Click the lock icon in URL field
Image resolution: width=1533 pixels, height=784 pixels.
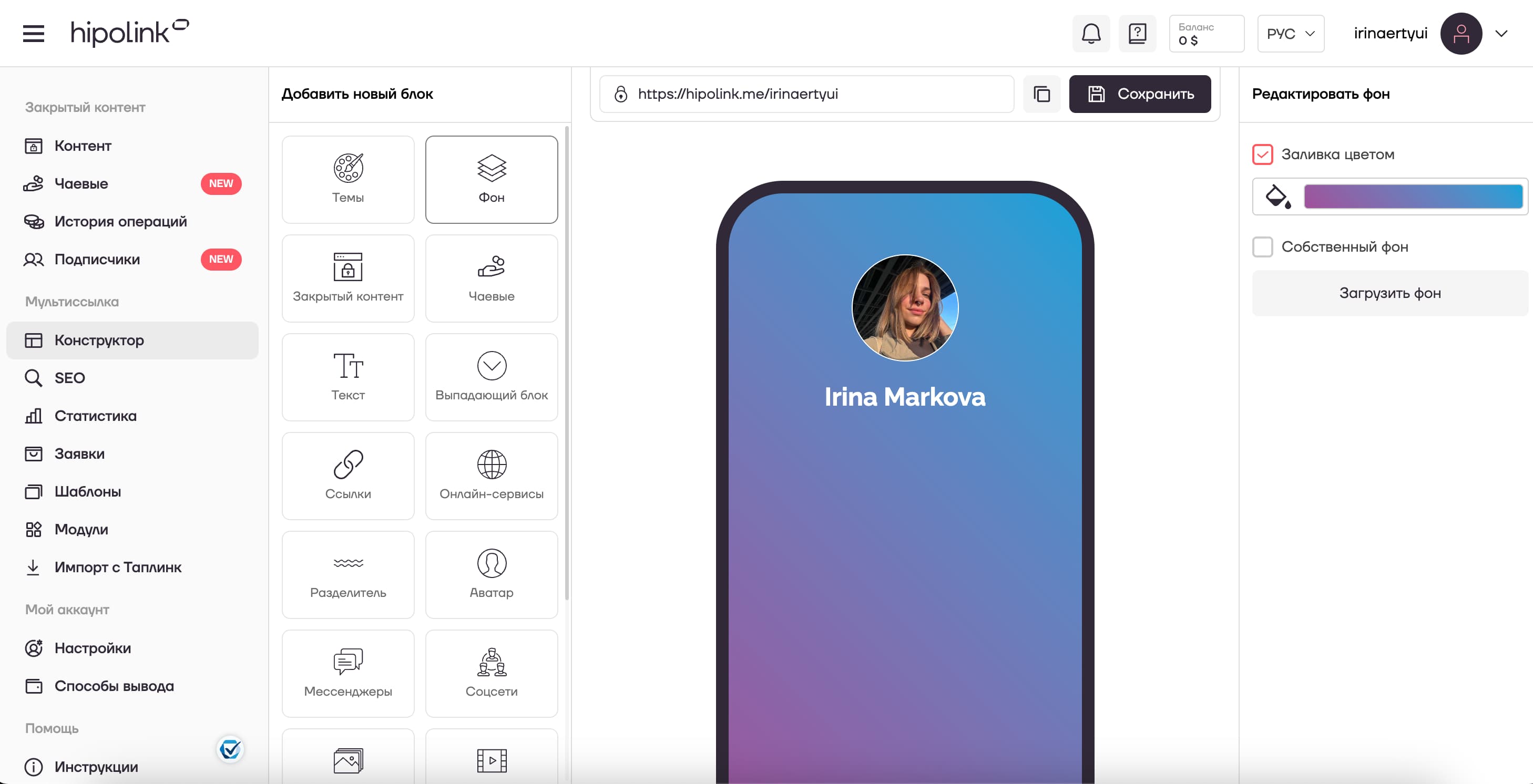click(621, 94)
